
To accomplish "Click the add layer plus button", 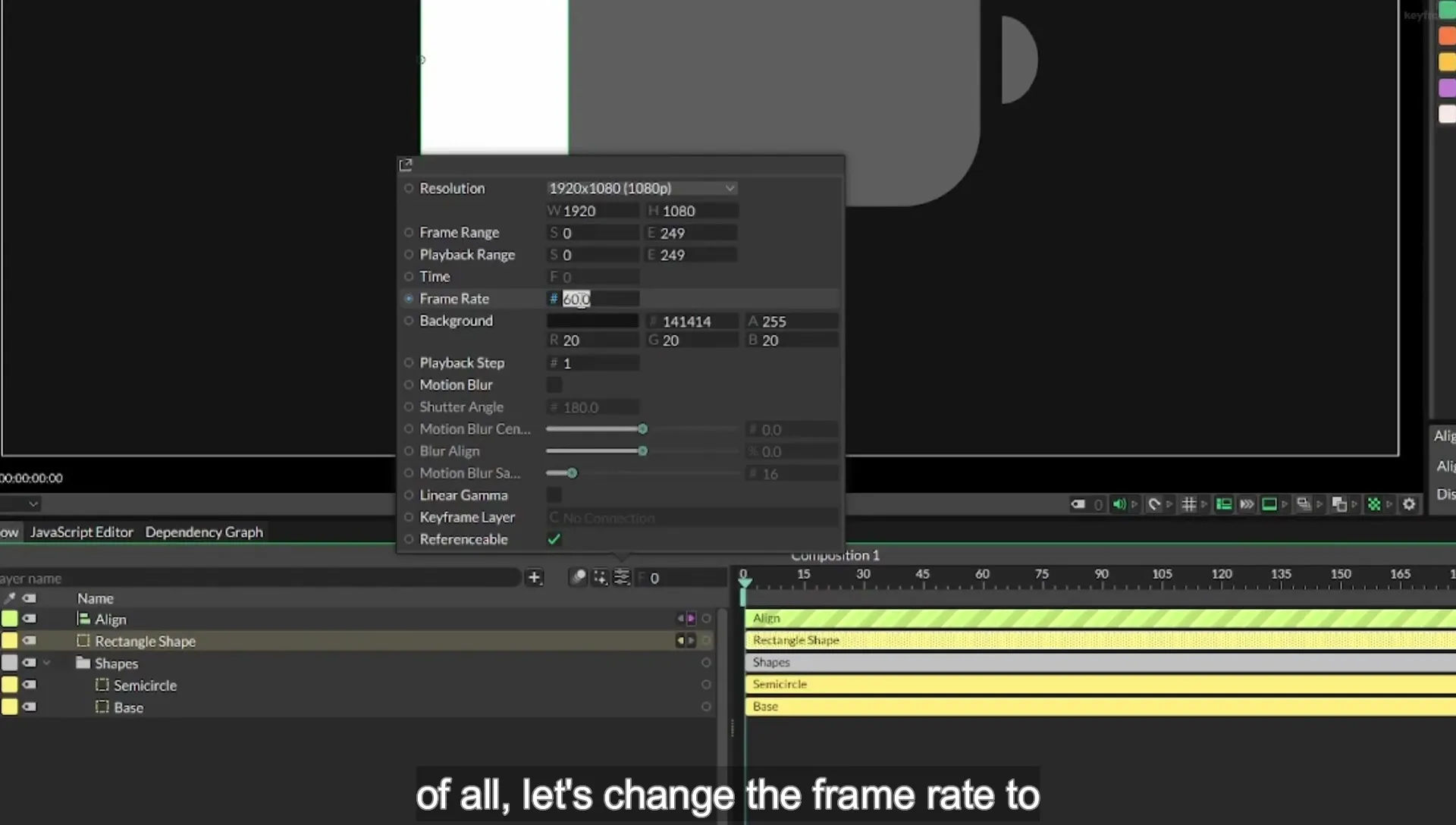I will pos(534,578).
